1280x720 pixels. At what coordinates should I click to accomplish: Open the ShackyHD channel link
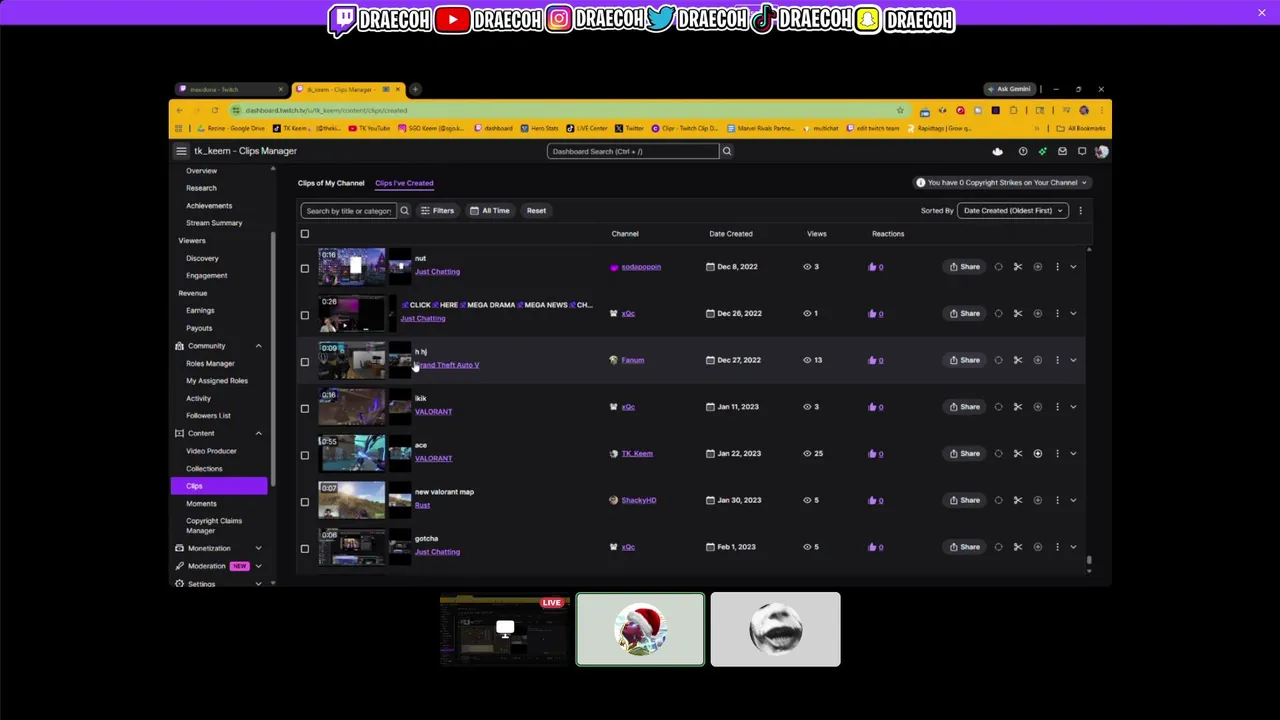639,500
